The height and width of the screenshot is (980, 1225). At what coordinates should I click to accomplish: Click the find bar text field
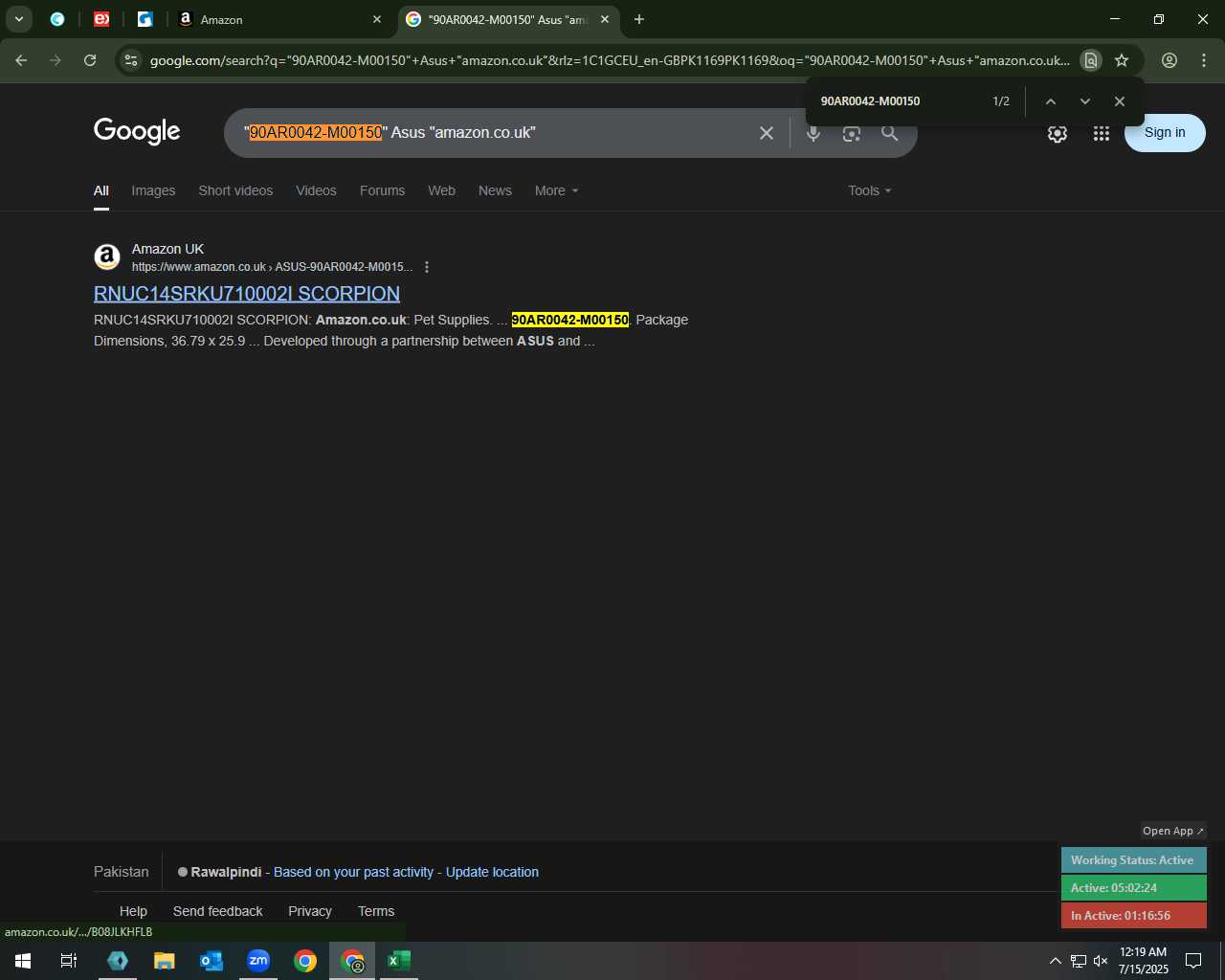click(900, 101)
